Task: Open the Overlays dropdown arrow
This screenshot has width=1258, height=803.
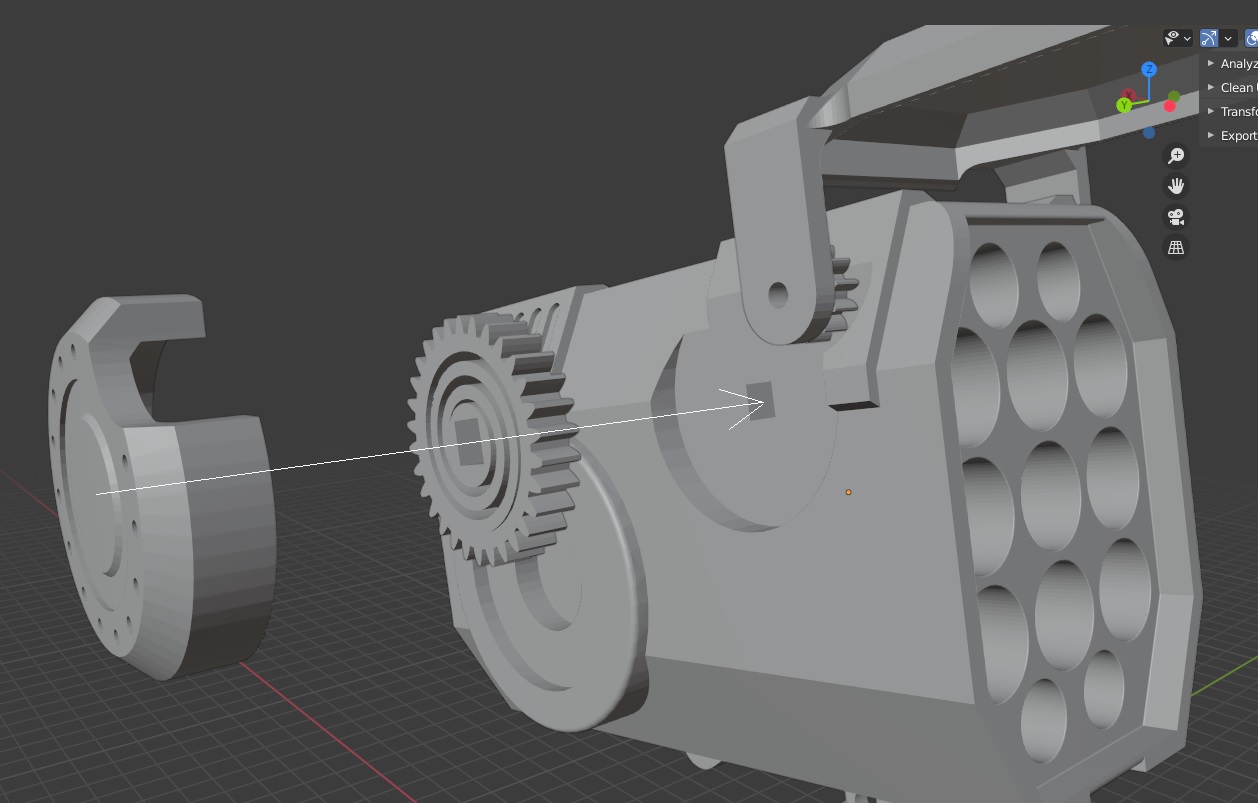Action: [1190, 37]
